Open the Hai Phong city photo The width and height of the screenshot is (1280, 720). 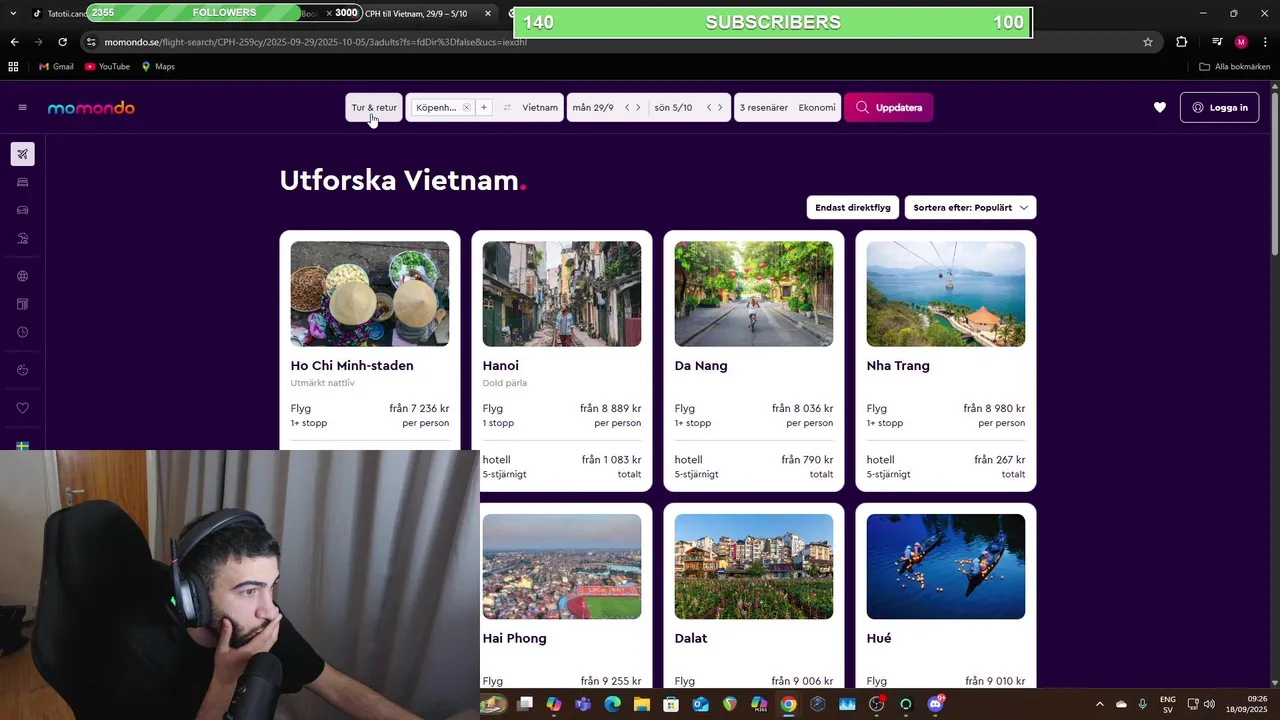562,566
